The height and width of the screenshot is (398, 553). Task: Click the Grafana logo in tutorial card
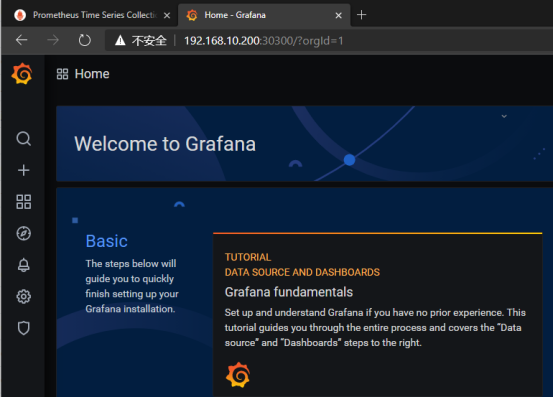coord(238,375)
